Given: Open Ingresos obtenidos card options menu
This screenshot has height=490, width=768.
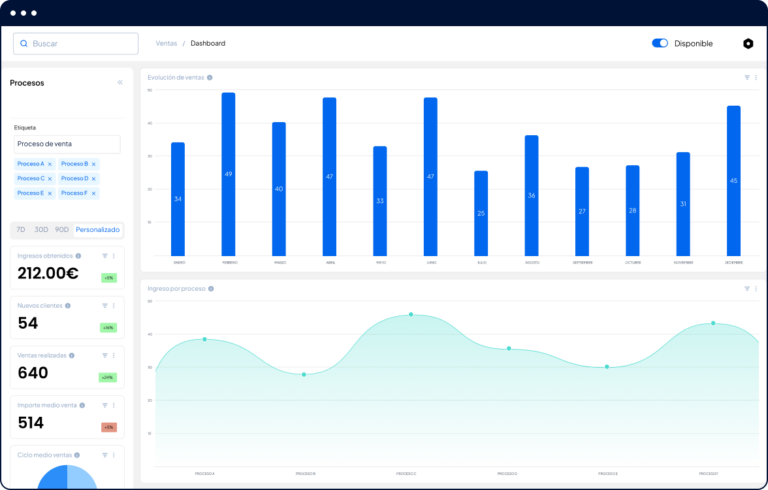Looking at the screenshot, I should [x=114, y=256].
